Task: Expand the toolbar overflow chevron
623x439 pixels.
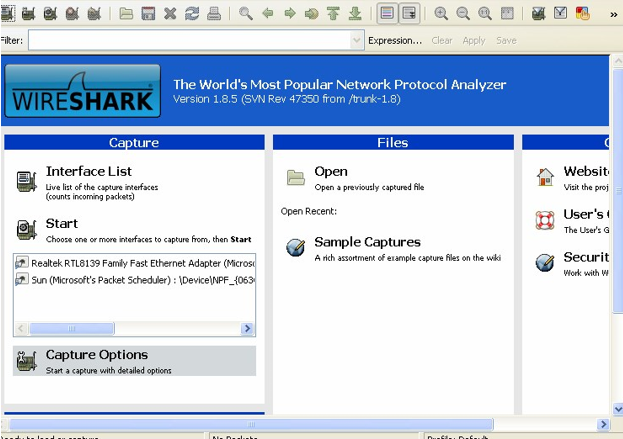Action: click(614, 15)
